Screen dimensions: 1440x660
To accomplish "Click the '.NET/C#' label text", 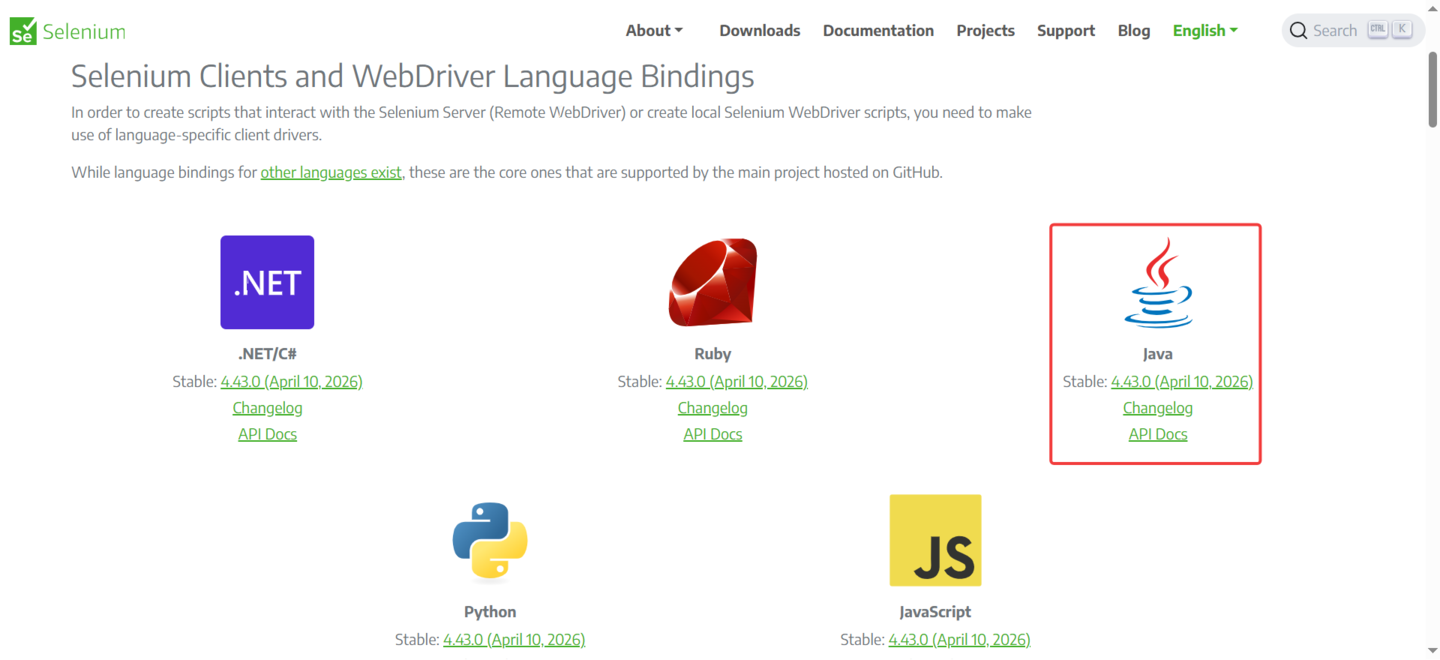I will (x=267, y=354).
